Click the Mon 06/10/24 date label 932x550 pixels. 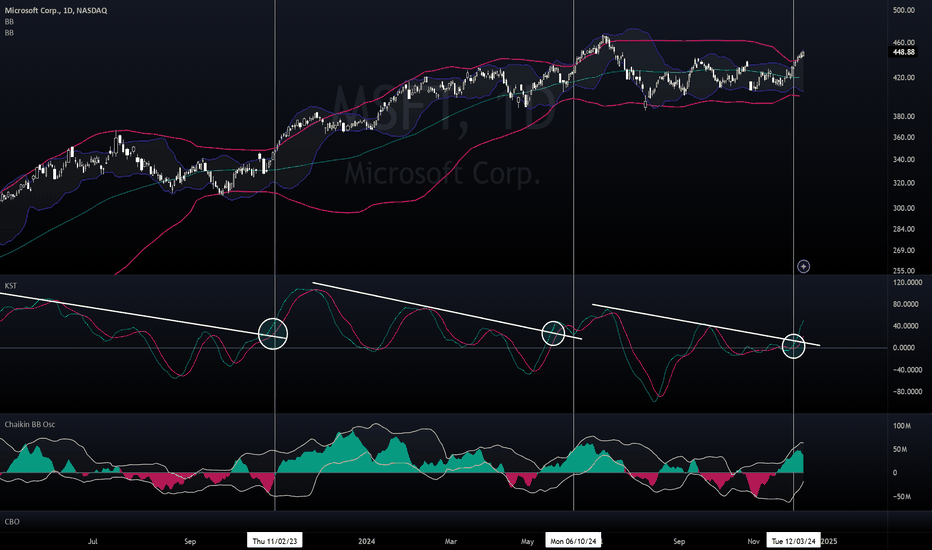pos(573,540)
